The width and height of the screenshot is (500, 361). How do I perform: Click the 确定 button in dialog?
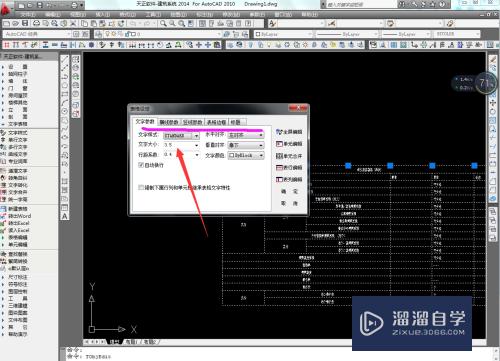pyautogui.click(x=289, y=192)
